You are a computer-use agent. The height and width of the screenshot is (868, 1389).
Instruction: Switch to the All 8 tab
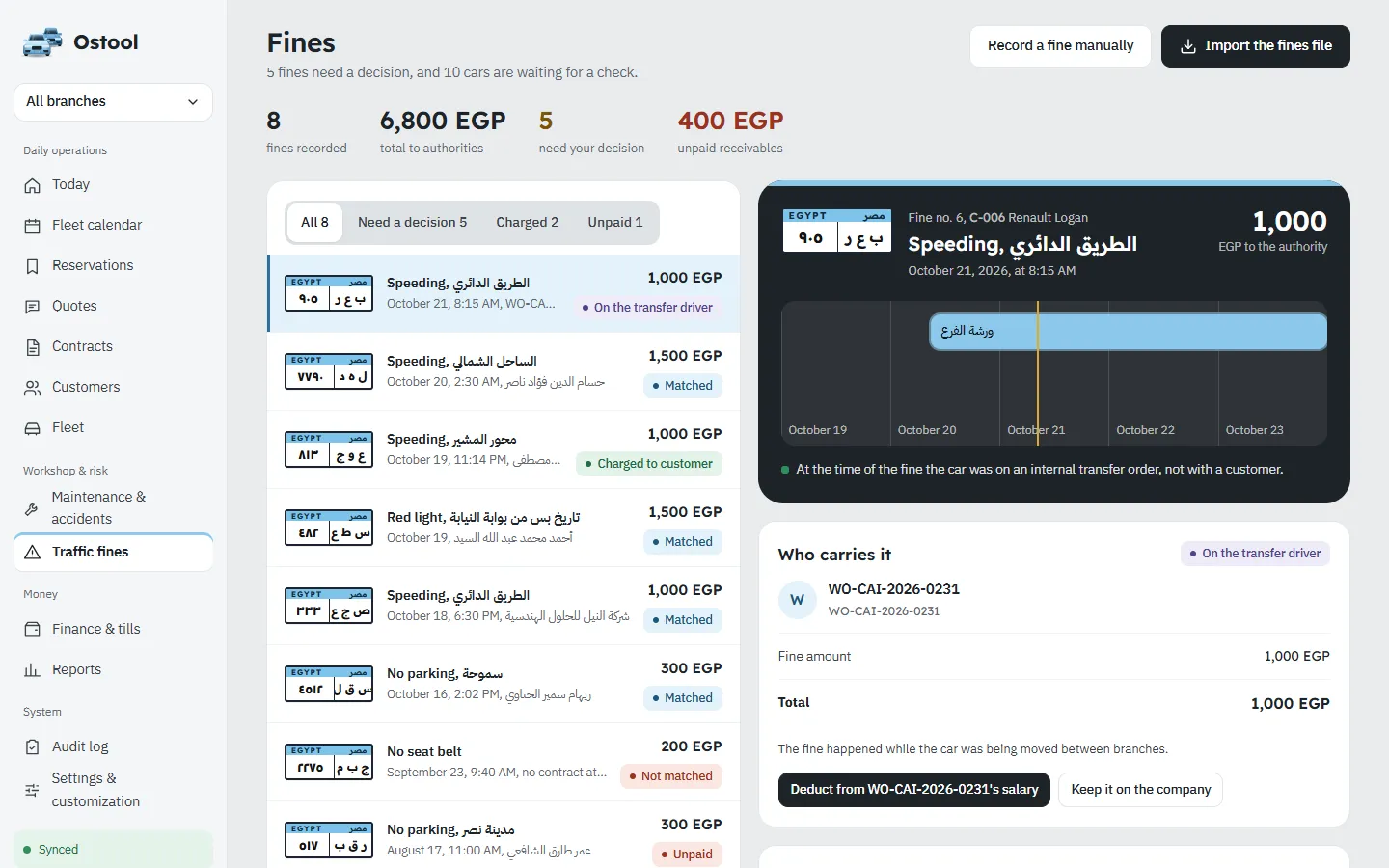tap(314, 223)
